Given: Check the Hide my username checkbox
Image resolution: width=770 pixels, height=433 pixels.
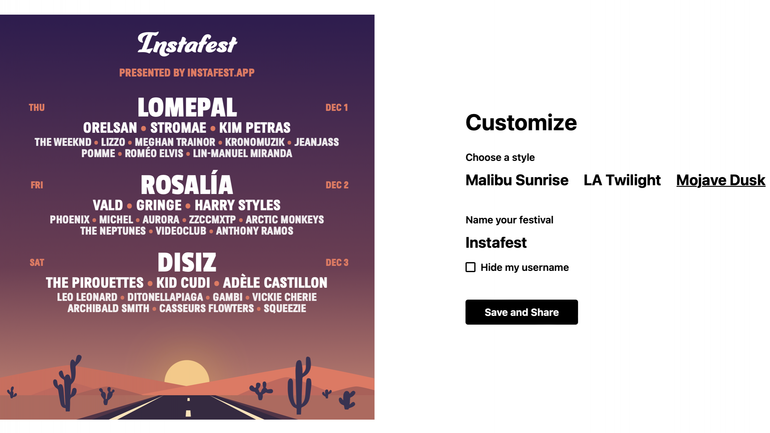Looking at the screenshot, I should tap(470, 267).
